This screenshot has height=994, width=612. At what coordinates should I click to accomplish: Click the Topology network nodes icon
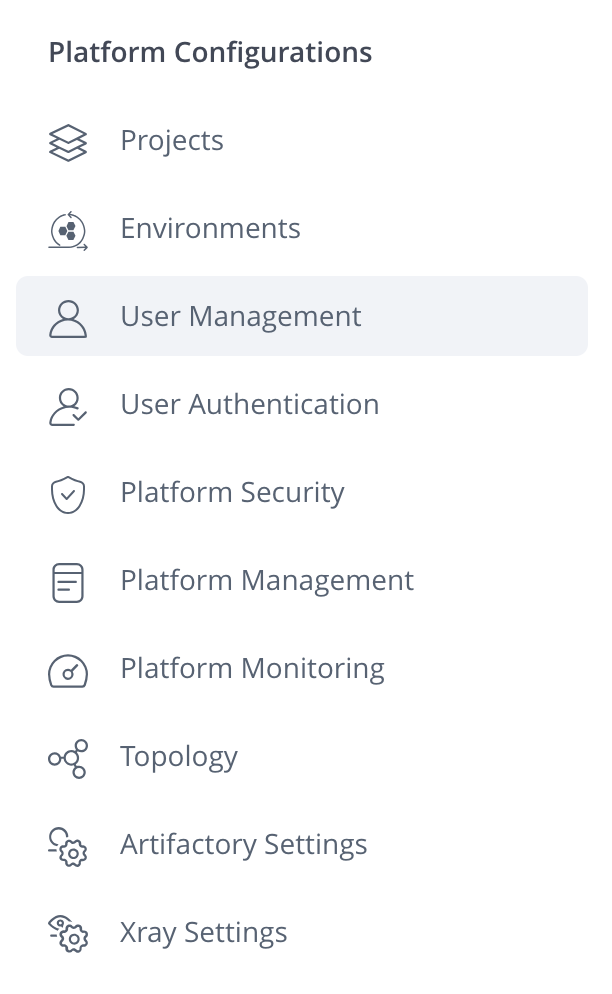[67, 757]
